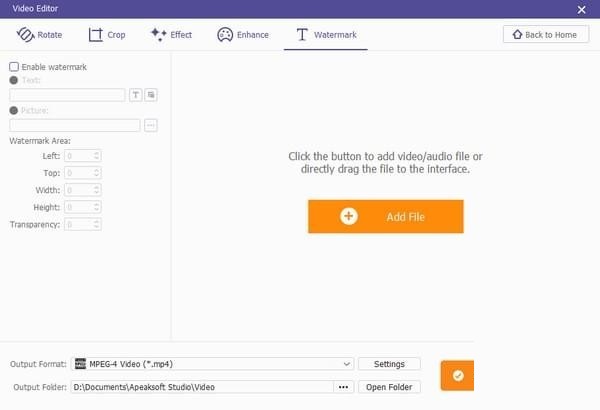The height and width of the screenshot is (410, 600).
Task: Click the orange convert checkmark button
Action: pos(457,376)
